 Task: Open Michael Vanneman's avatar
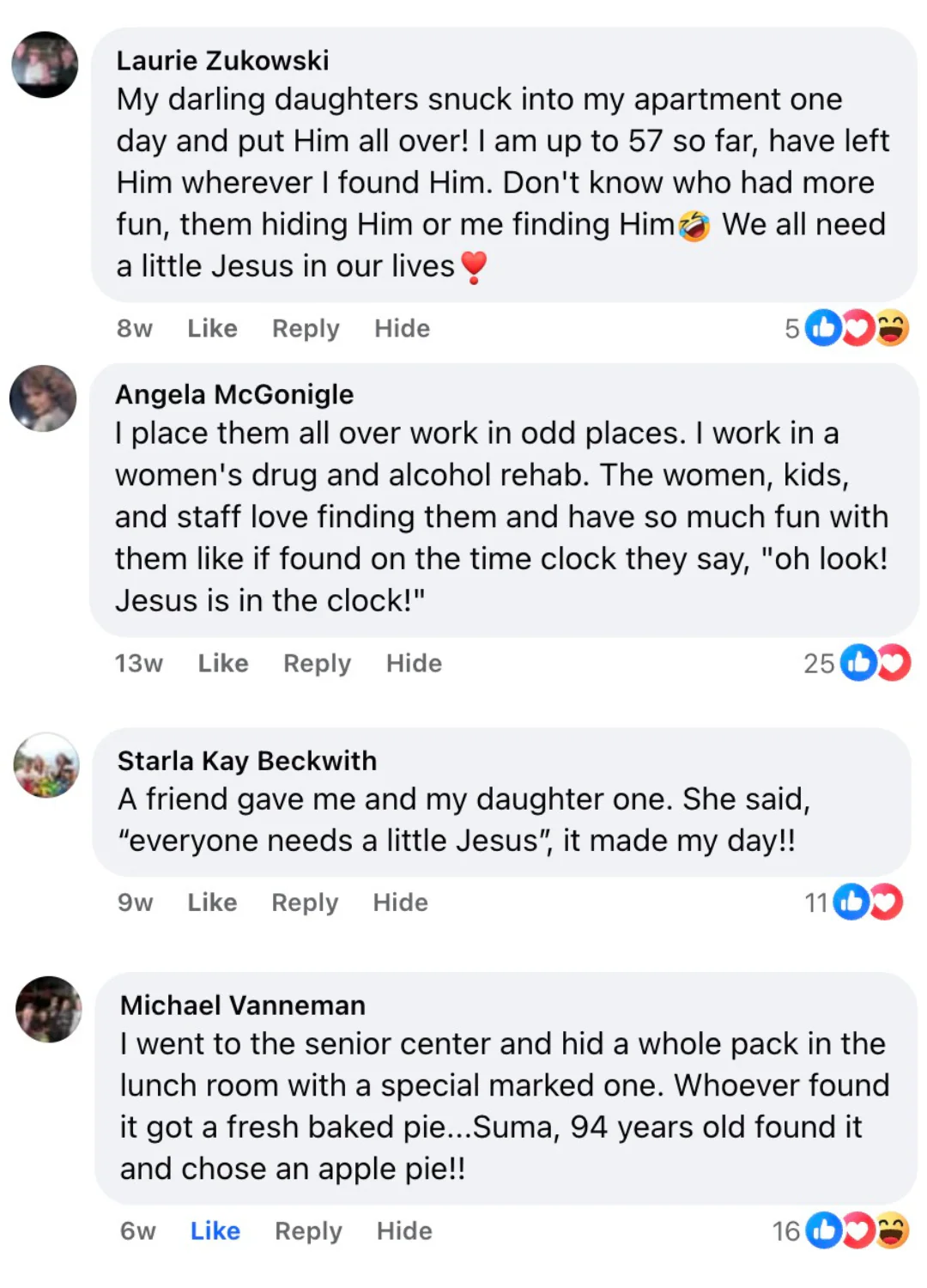49,1009
